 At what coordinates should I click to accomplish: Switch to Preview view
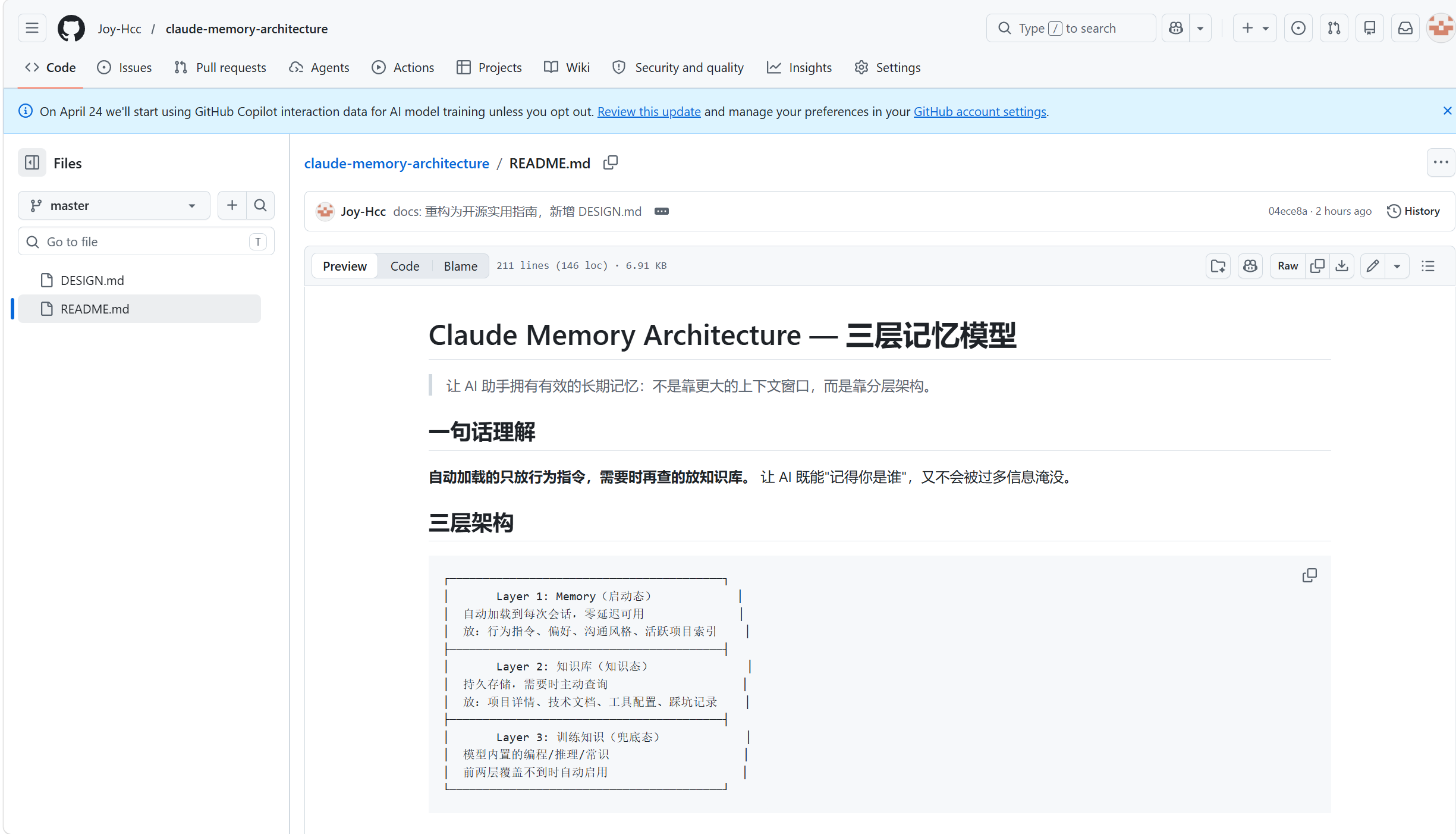point(345,266)
